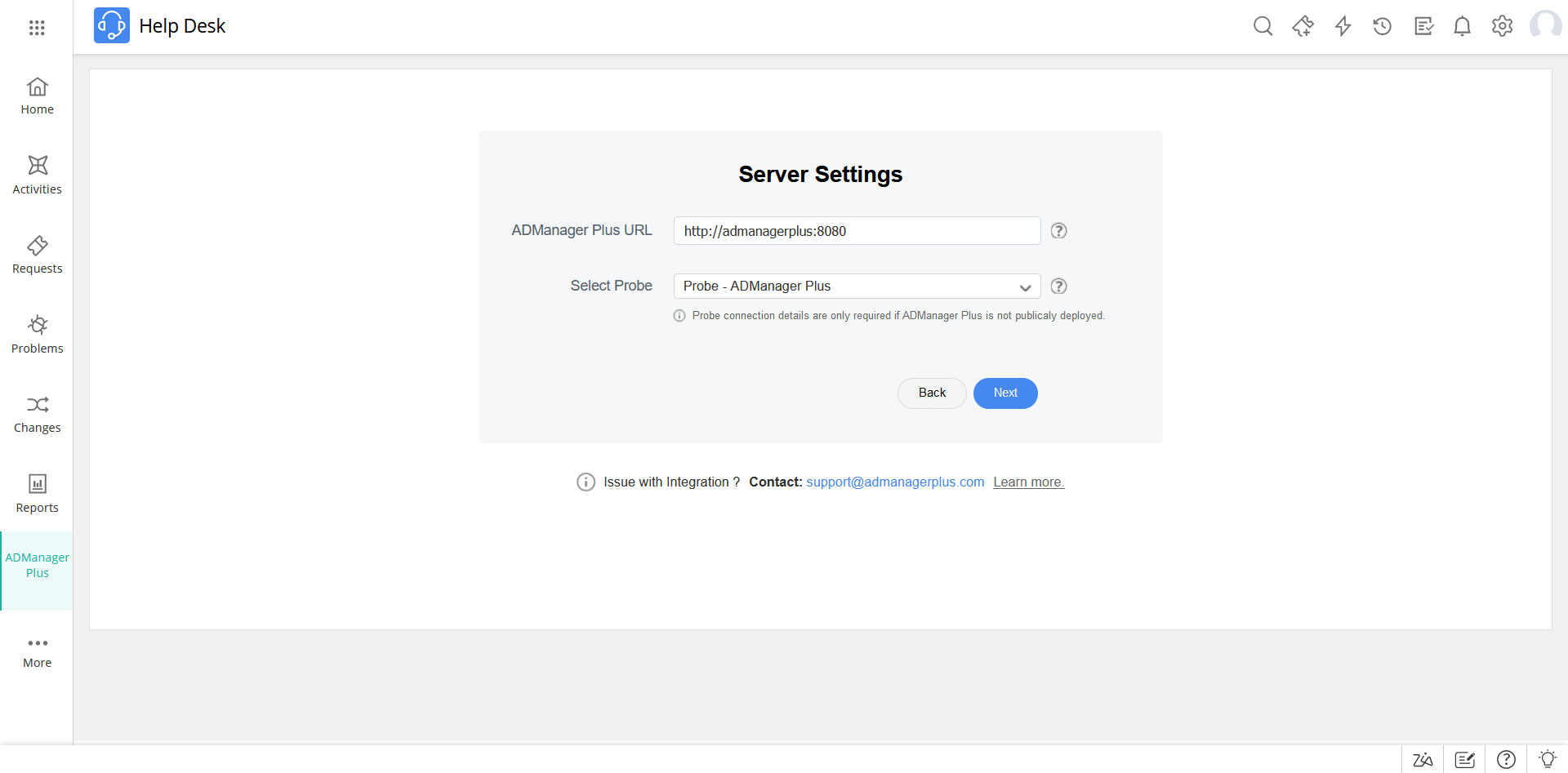1568x773 pixels.
Task: Click the Server Settings heading
Action: click(821, 175)
